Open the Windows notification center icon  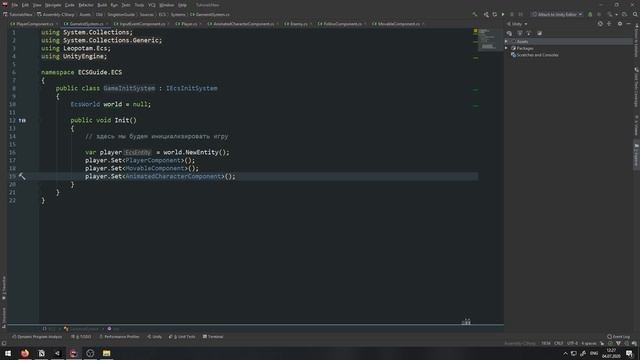click(629, 353)
